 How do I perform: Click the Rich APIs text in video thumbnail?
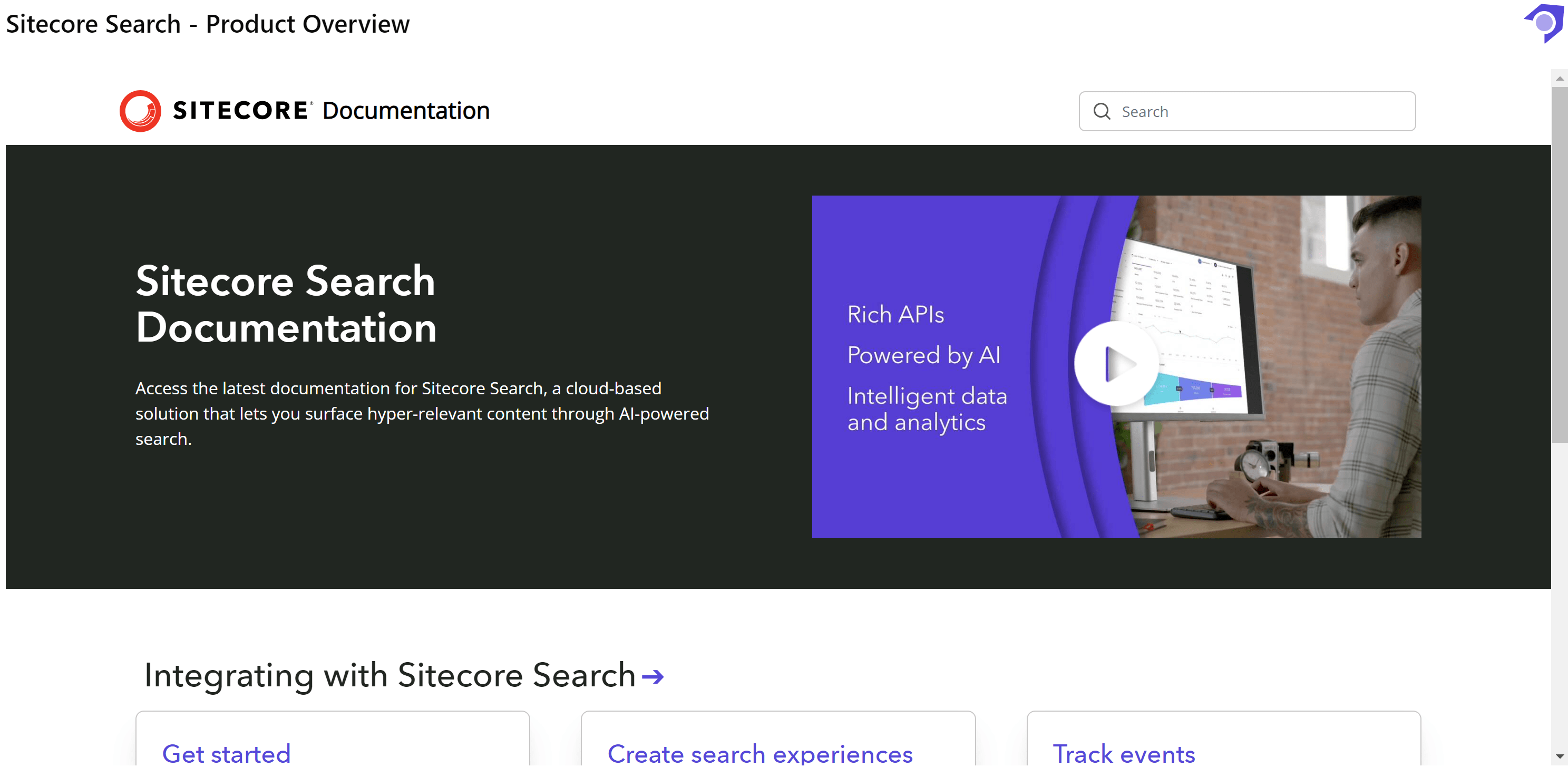pyautogui.click(x=895, y=315)
